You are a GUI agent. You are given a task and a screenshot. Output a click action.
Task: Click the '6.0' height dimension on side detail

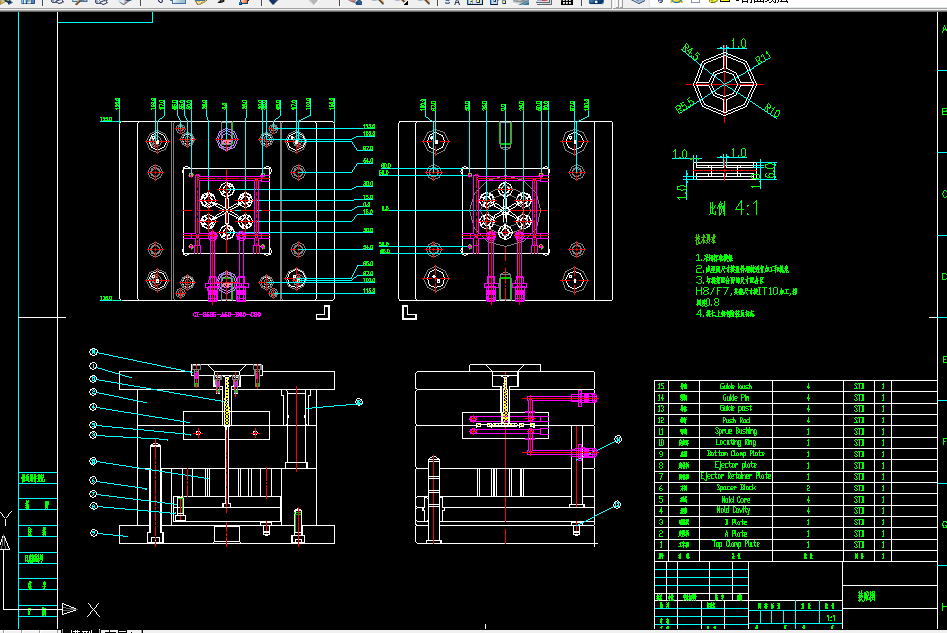(x=769, y=171)
